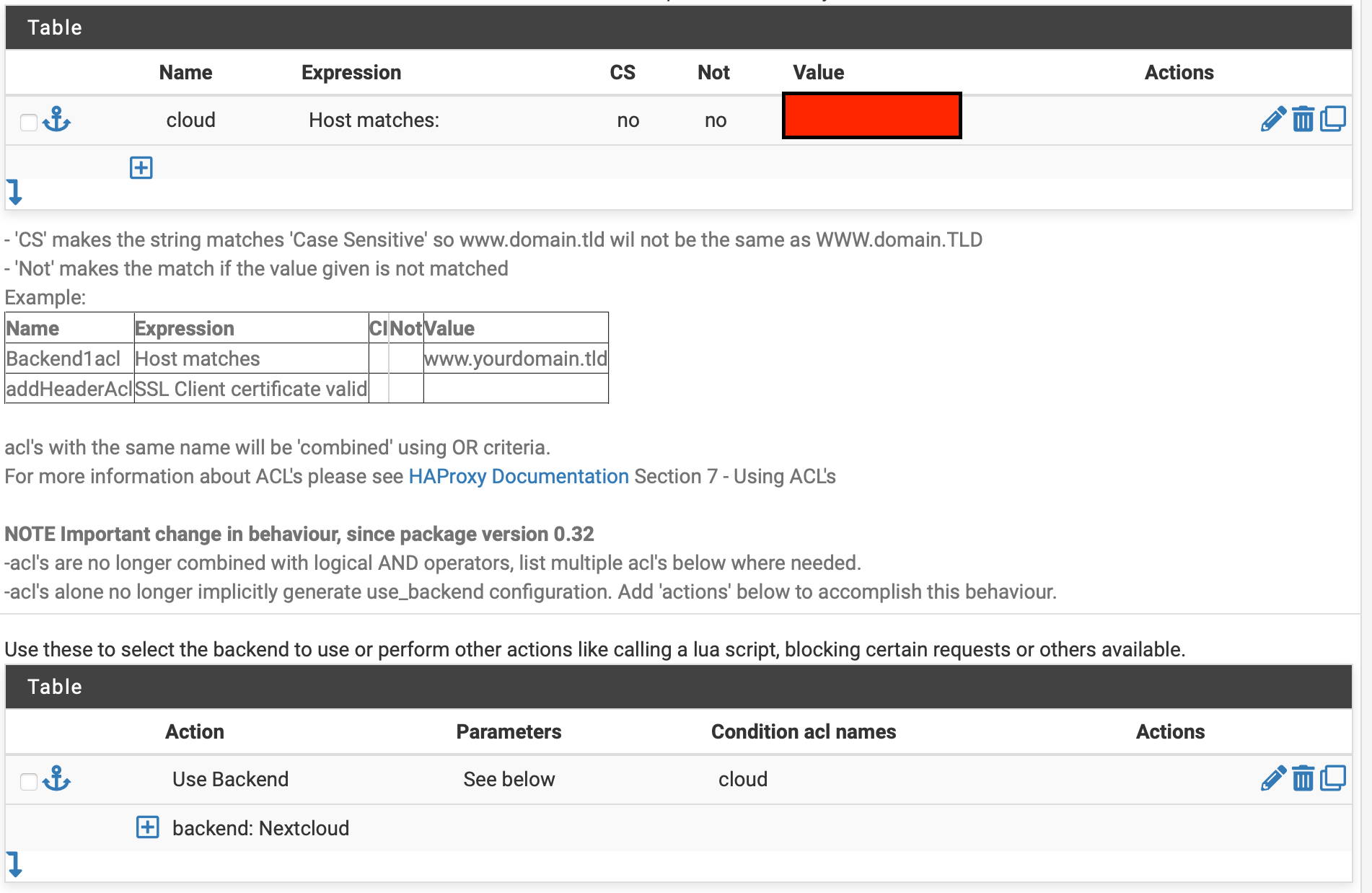This screenshot has height=893, width=1372.
Task: Click the 'Use Backend' action cell
Action: coord(230,779)
